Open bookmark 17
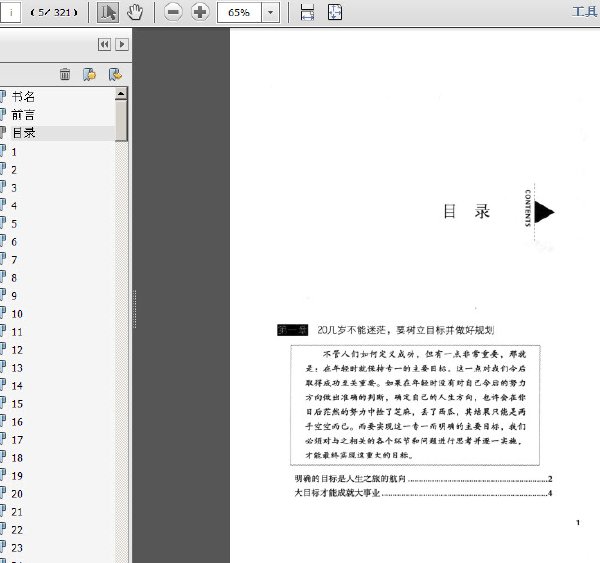 pyautogui.click(x=17, y=440)
